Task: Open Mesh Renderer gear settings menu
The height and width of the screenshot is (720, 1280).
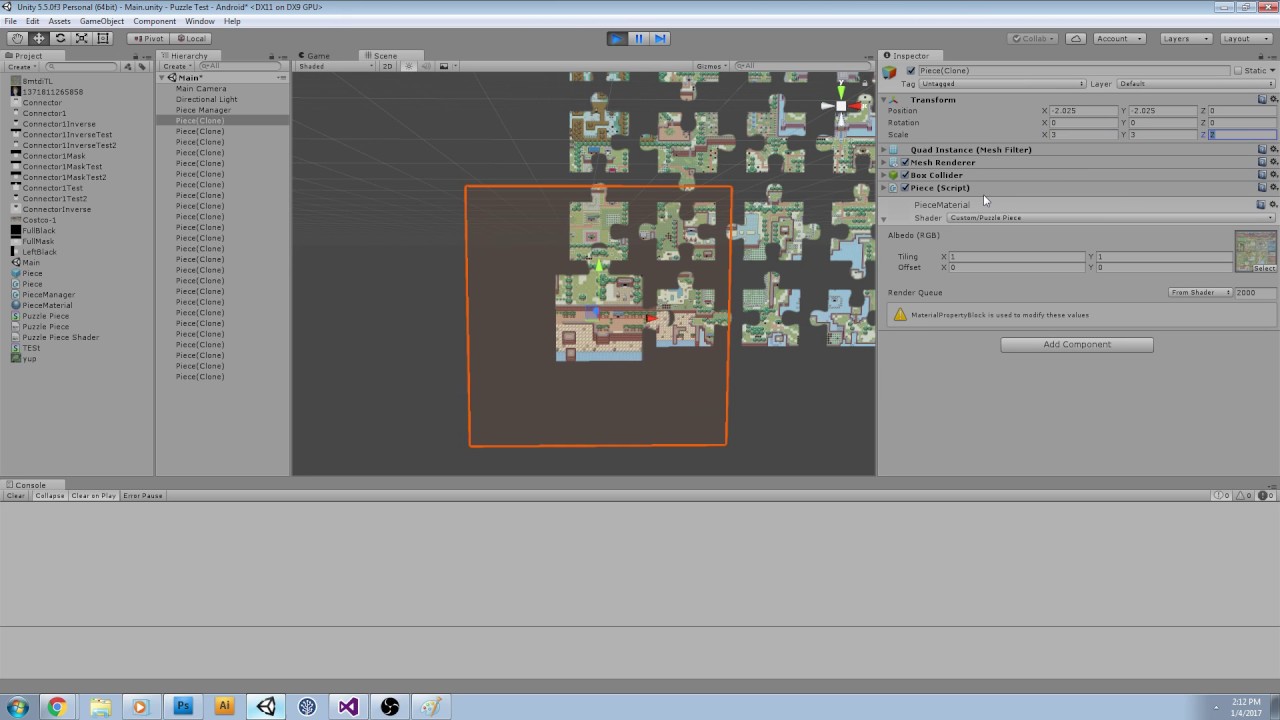Action: click(x=1273, y=162)
